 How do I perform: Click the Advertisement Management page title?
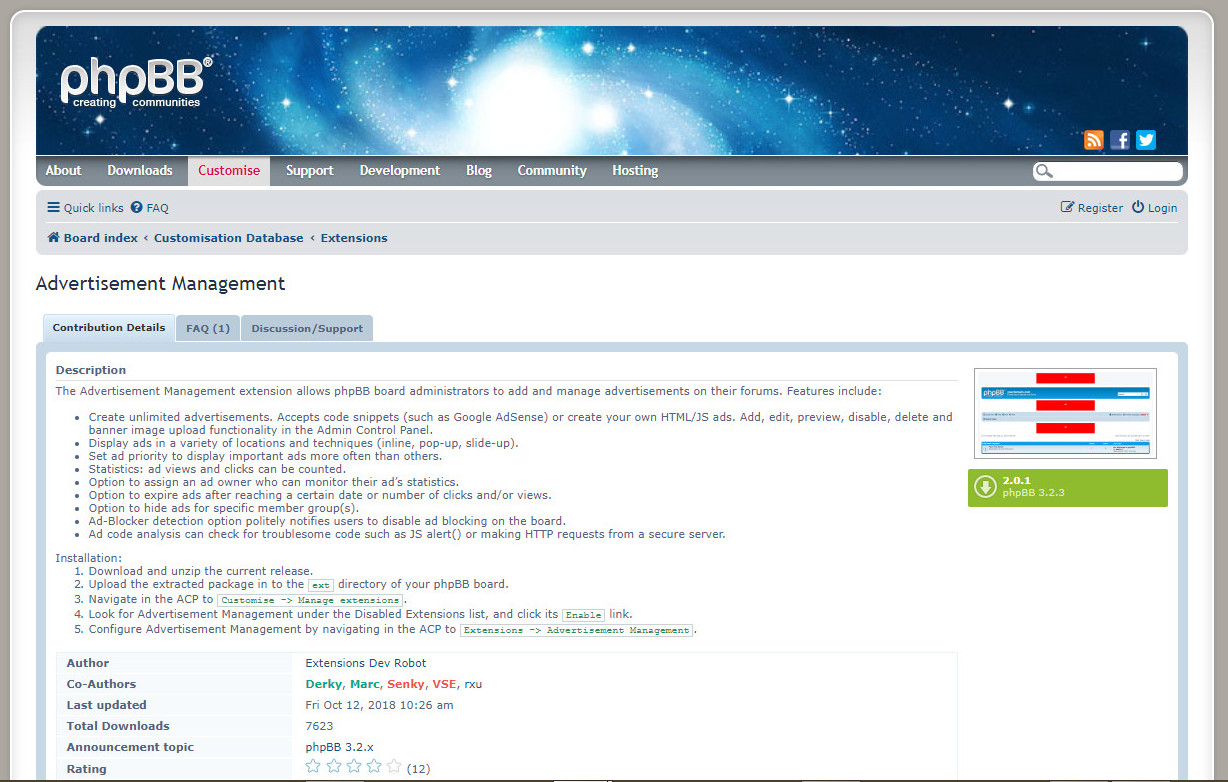click(160, 284)
